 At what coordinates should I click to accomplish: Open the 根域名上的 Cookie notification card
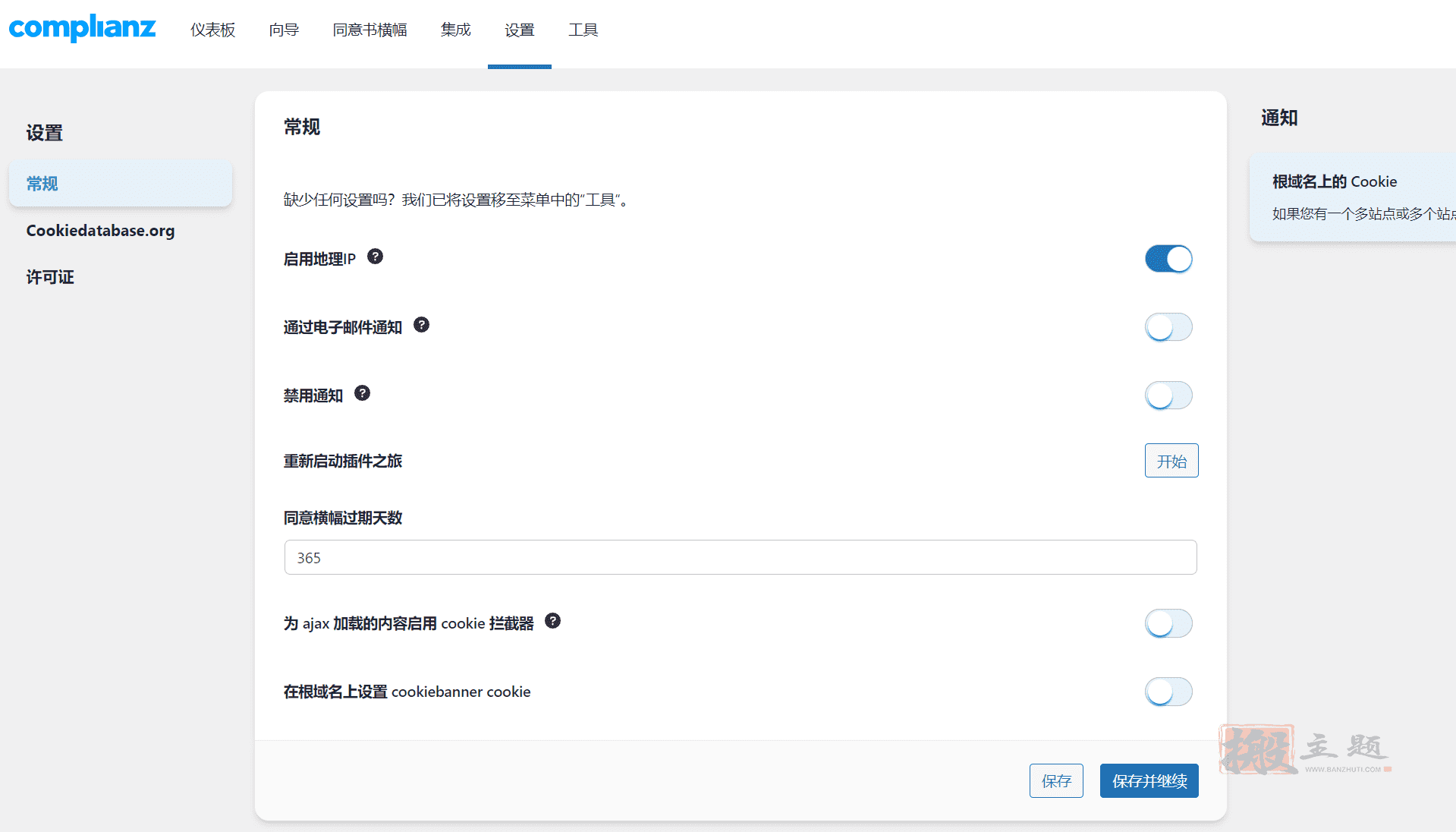tap(1353, 197)
